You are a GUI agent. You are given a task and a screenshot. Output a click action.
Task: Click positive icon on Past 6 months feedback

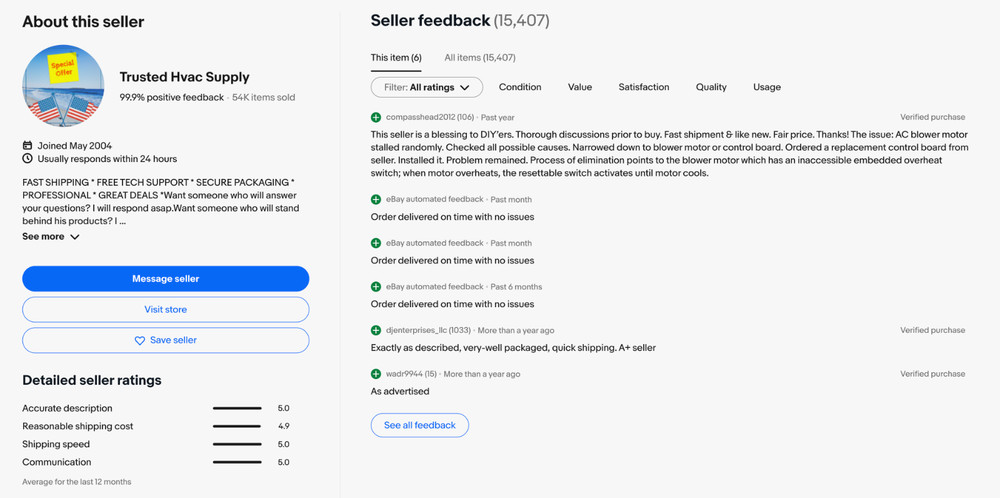click(376, 287)
